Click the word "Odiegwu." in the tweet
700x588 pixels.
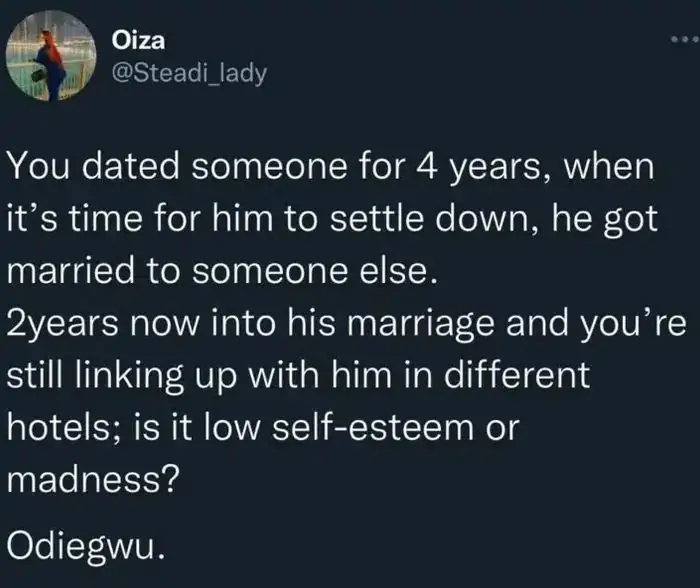click(82, 544)
